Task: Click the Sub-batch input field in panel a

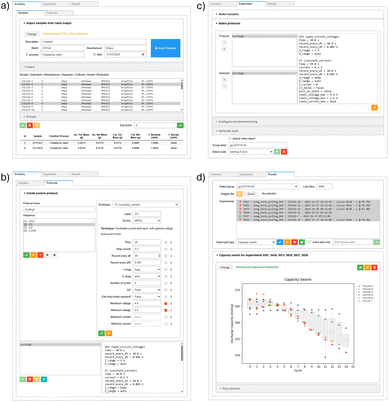Action: (x=155, y=125)
